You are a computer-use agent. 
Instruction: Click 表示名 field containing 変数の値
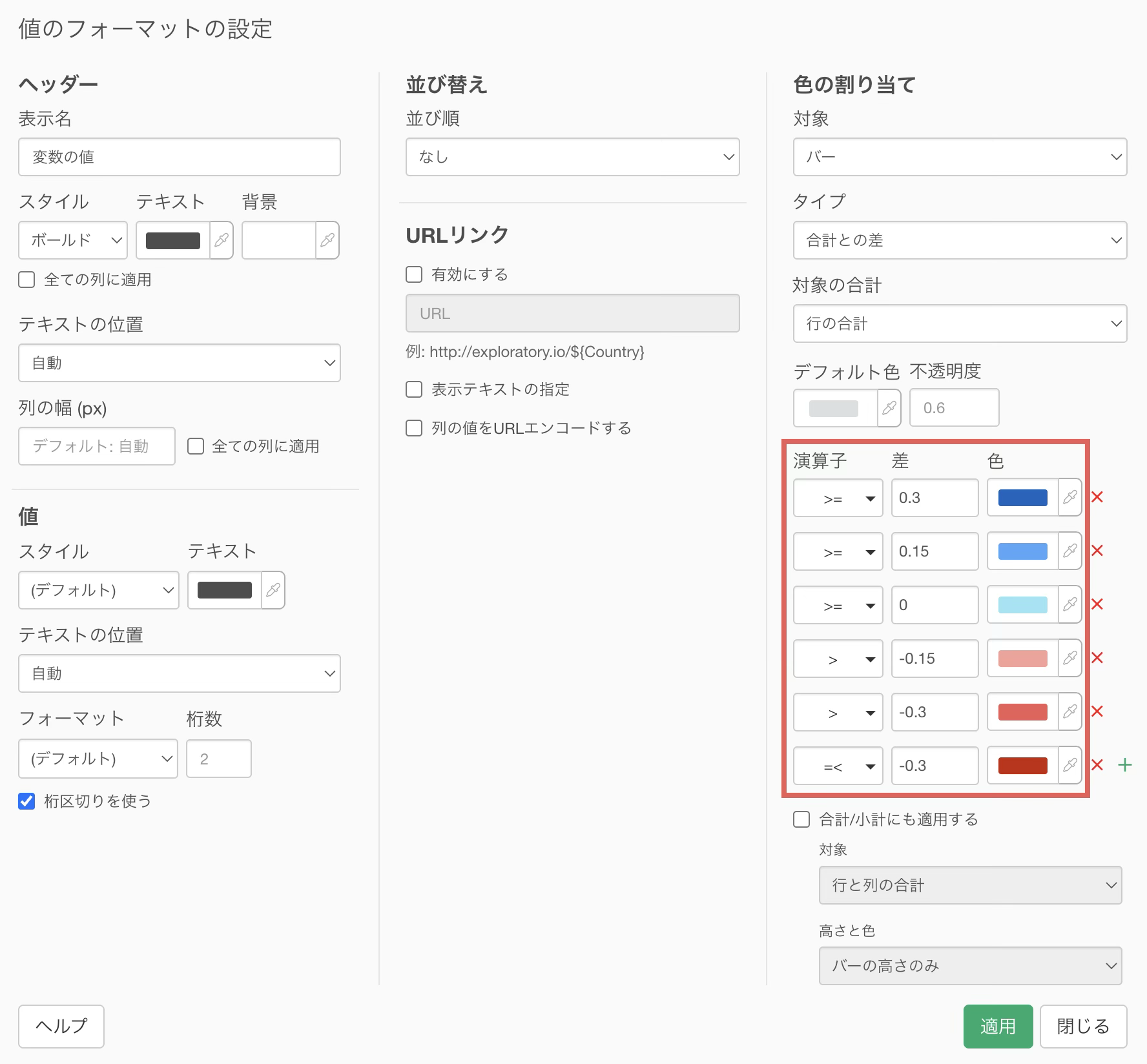pyautogui.click(x=180, y=157)
